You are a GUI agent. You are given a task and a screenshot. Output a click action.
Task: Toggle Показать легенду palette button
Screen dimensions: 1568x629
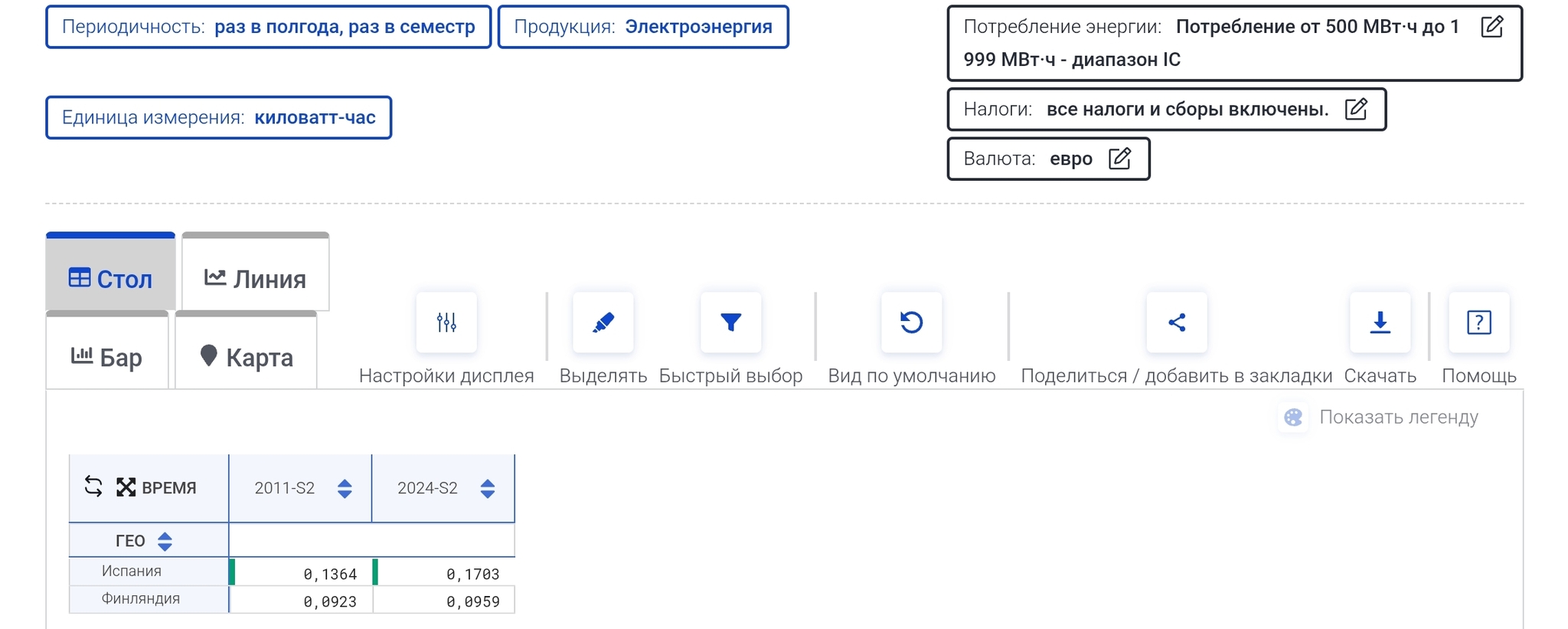pos(1293,417)
